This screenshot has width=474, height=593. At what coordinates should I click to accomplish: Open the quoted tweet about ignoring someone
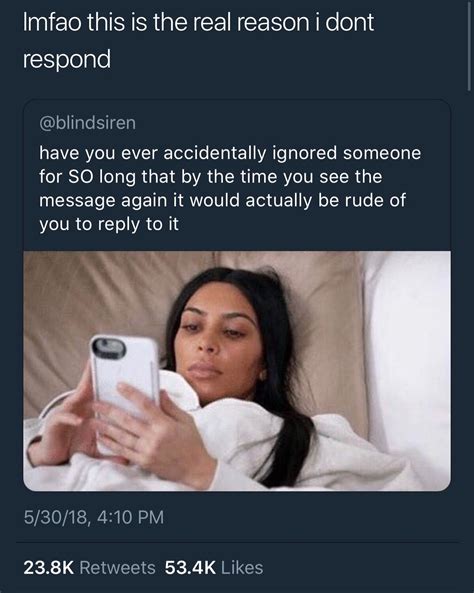[x=237, y=295]
